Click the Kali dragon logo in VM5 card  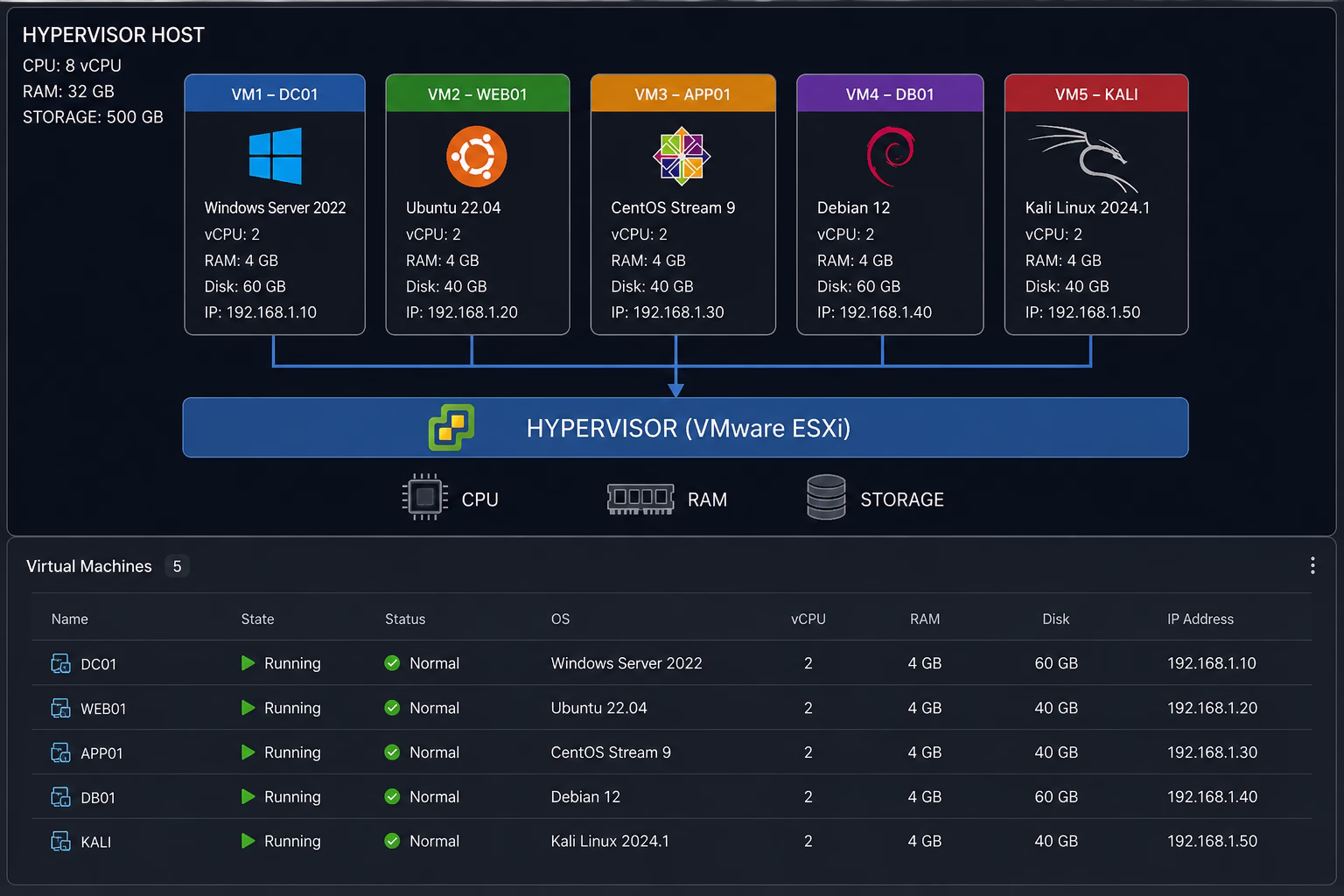pos(1084,158)
